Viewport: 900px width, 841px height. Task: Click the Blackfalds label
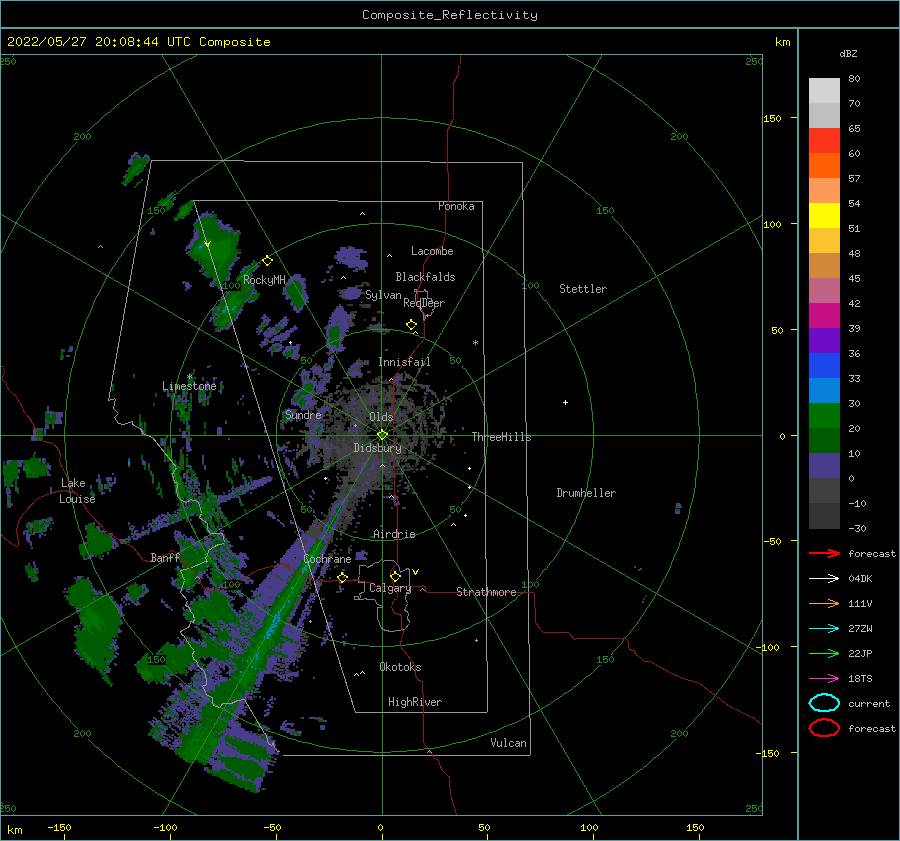tap(425, 277)
